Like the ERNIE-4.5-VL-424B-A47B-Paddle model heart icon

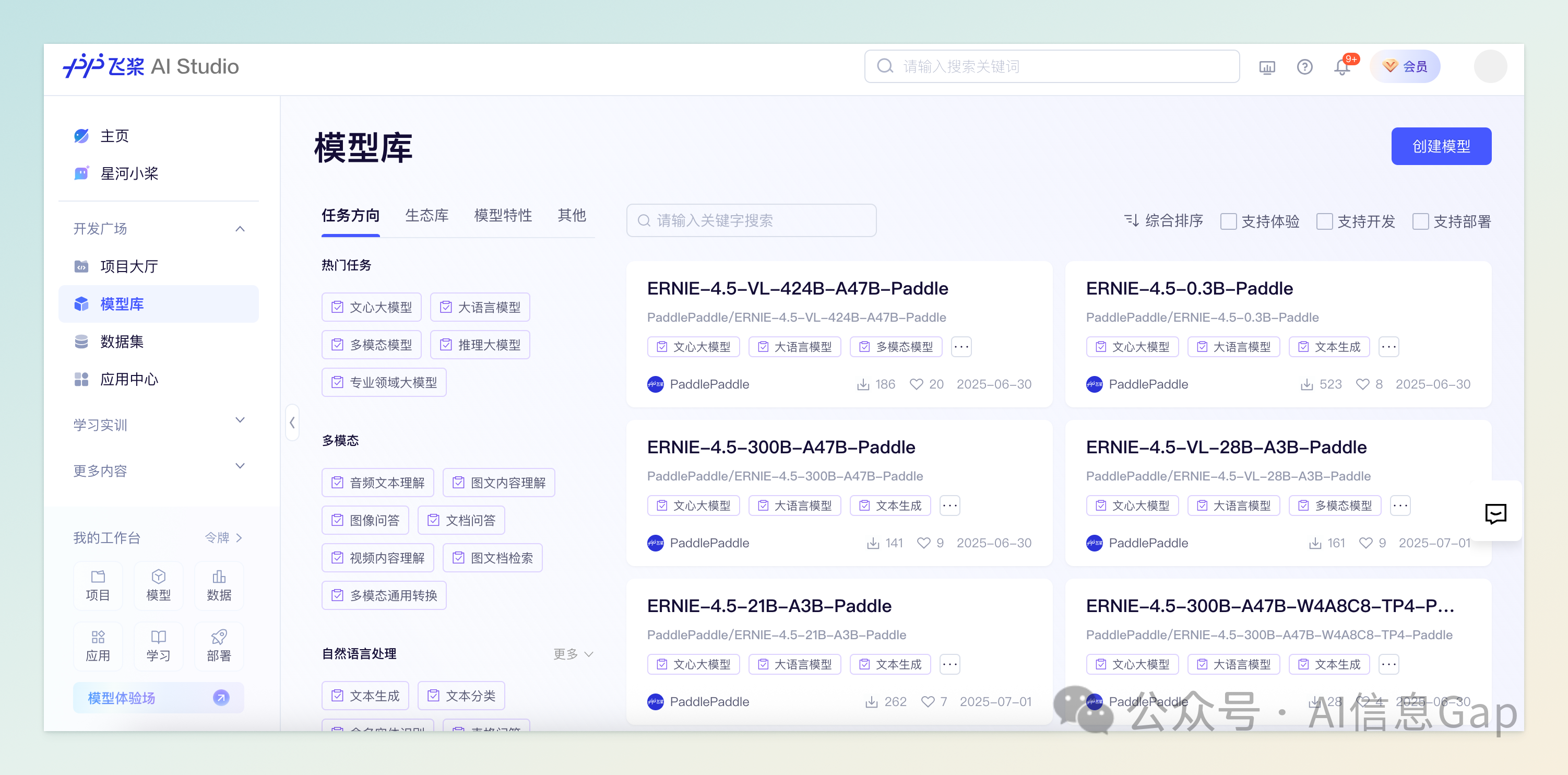click(916, 384)
